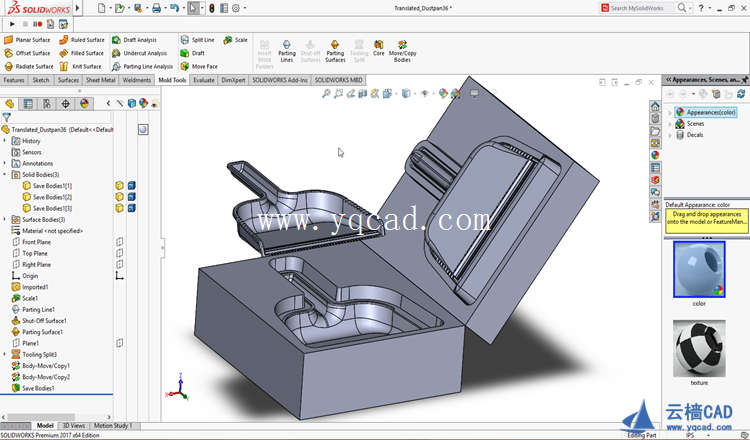
Task: Toggle Plane1 visibility icon
Action: tap(120, 343)
